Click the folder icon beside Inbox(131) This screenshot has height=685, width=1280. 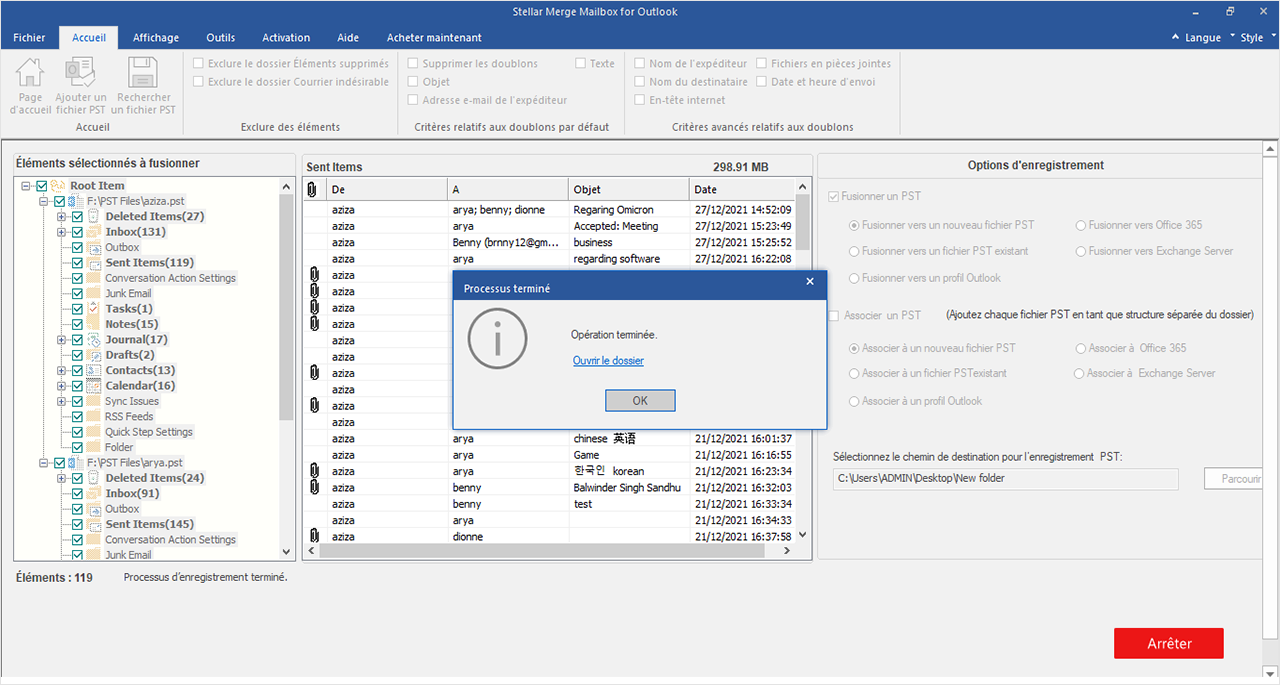coord(94,232)
